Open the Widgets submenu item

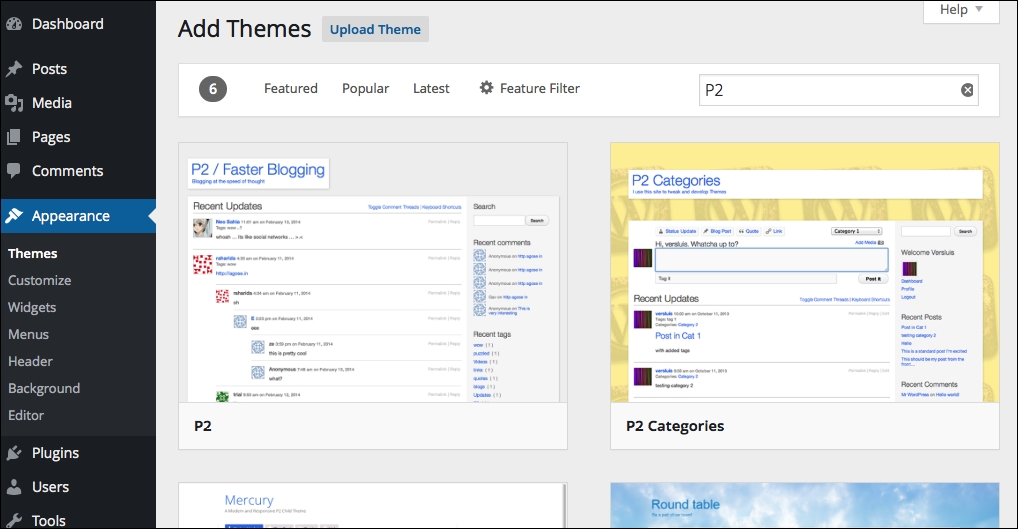(x=32, y=308)
